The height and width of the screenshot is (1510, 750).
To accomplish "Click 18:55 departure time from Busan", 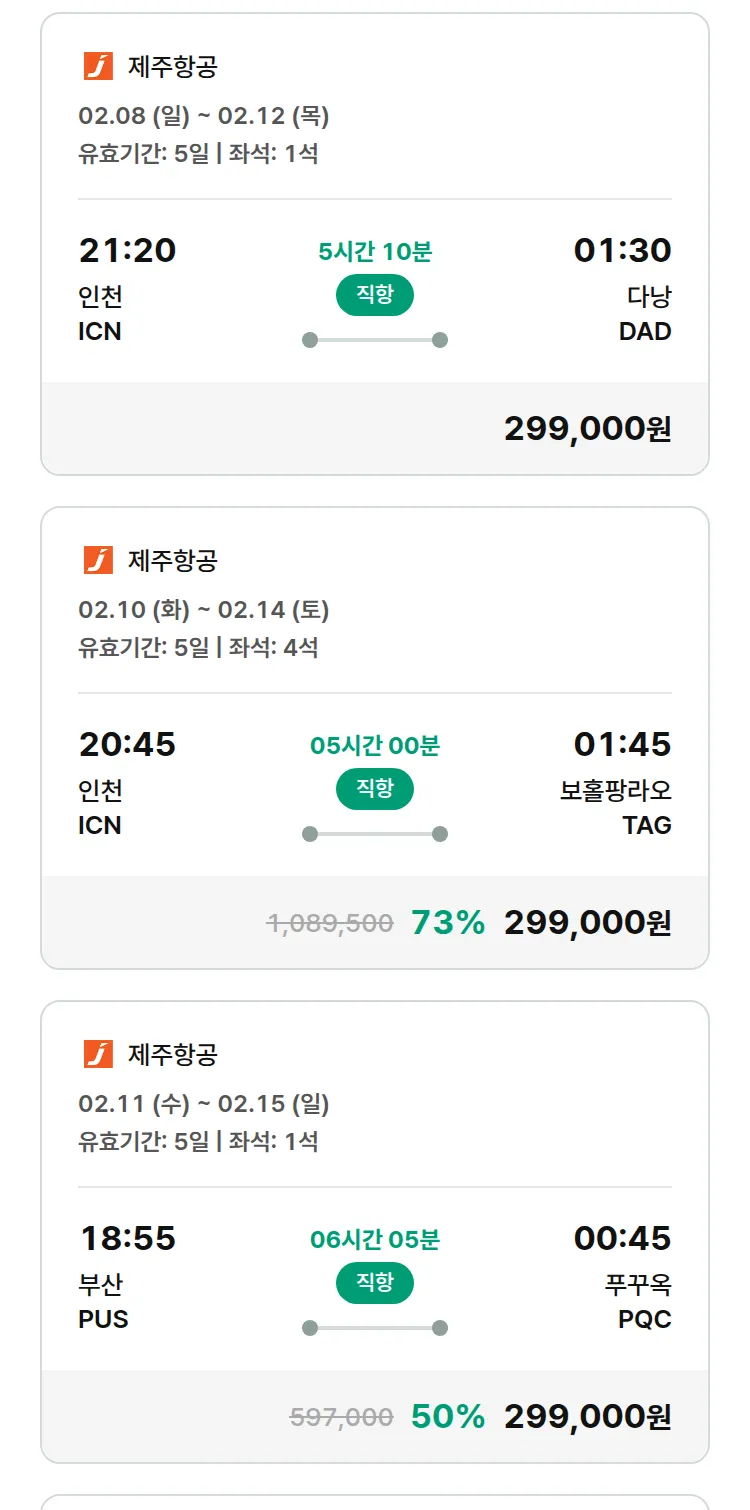I will [127, 1238].
